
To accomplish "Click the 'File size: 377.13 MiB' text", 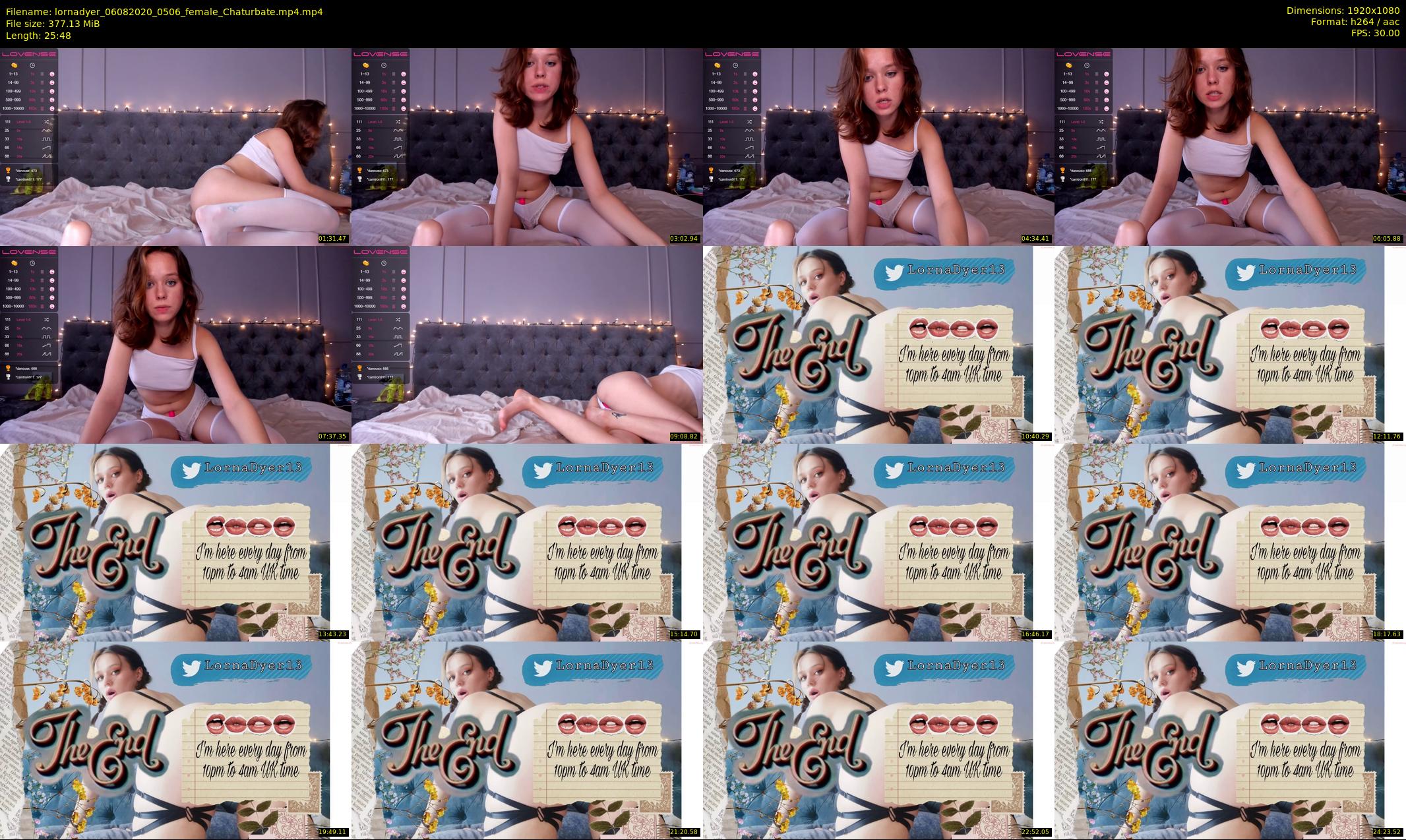I will 53,24.
